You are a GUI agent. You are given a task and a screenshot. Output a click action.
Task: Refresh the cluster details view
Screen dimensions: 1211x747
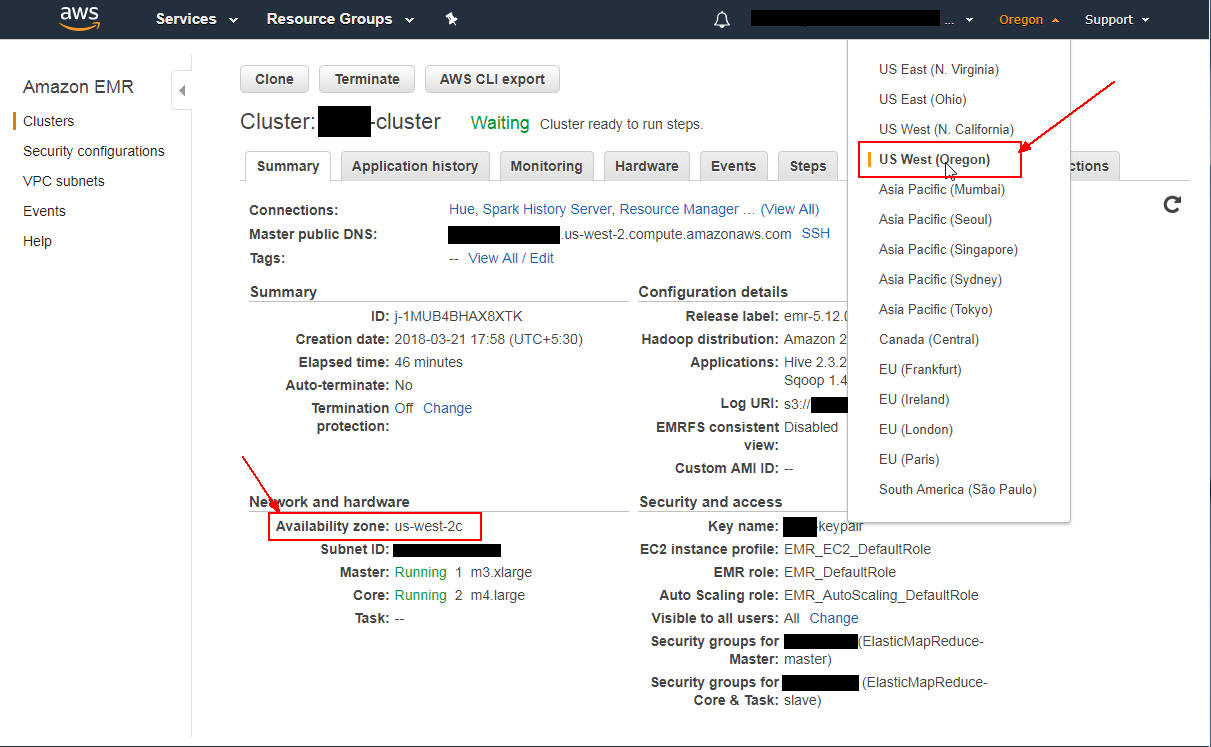tap(1171, 204)
